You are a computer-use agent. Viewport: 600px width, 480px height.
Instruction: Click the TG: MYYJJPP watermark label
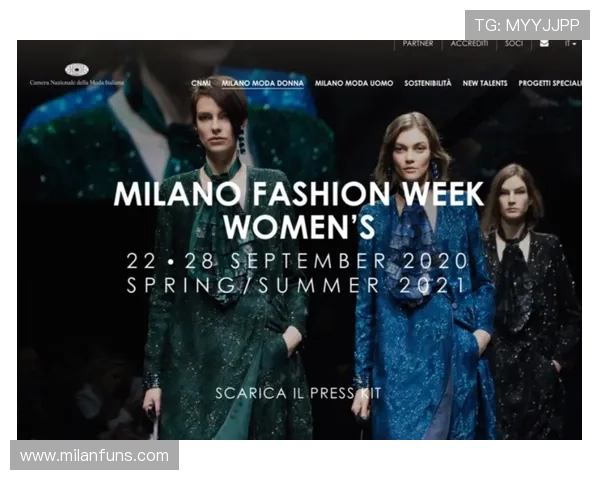(527, 25)
